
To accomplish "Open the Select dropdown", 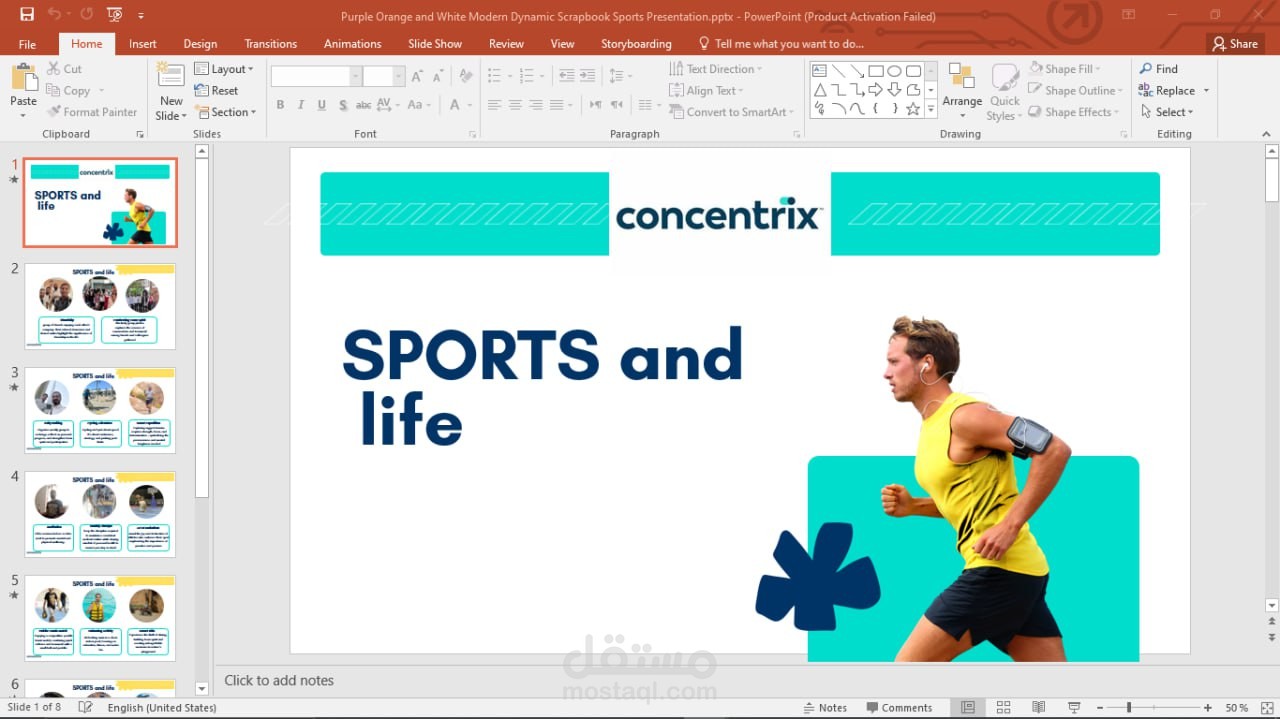I will [x=1165, y=112].
